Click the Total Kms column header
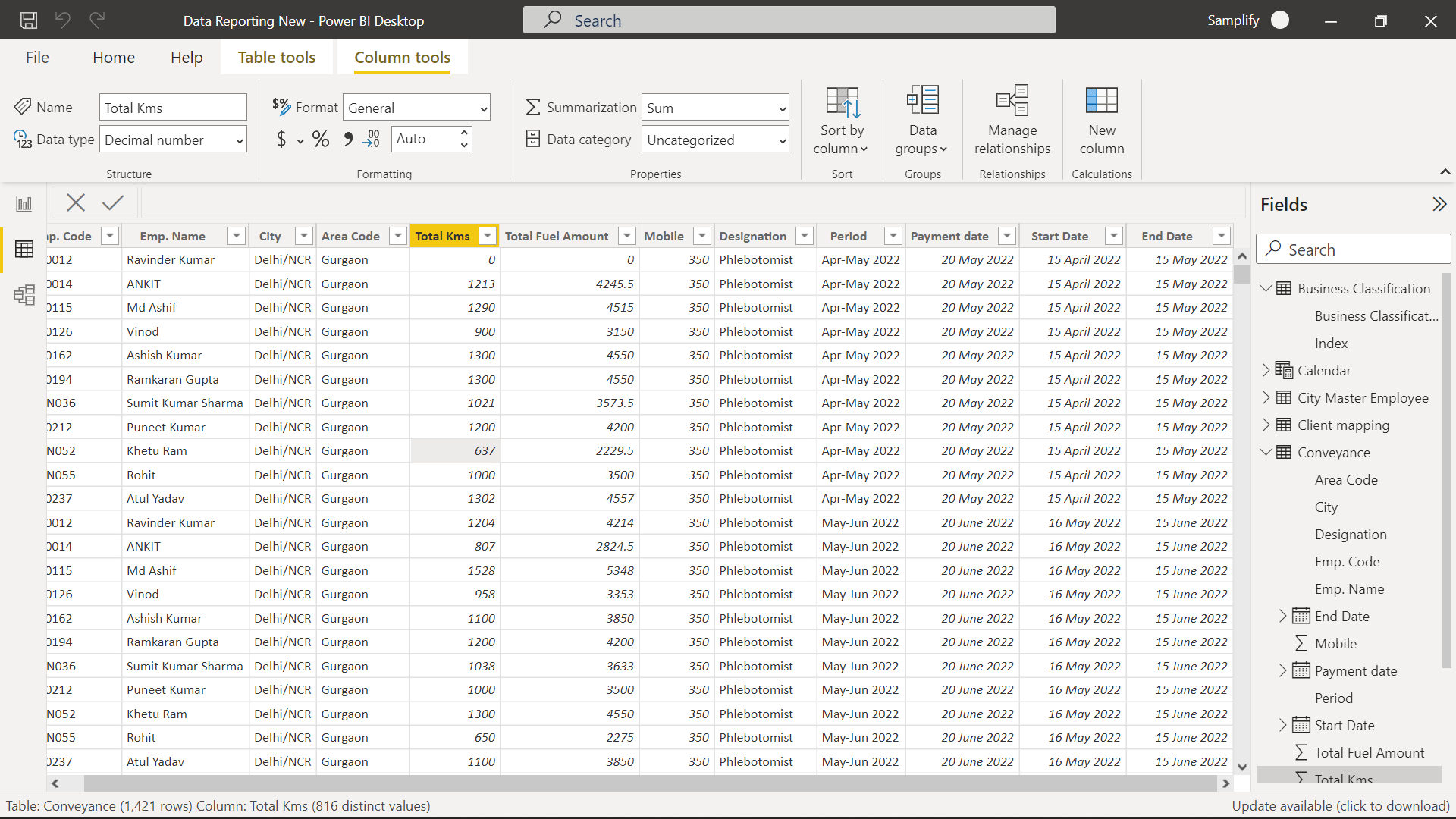The height and width of the screenshot is (819, 1456). click(443, 236)
